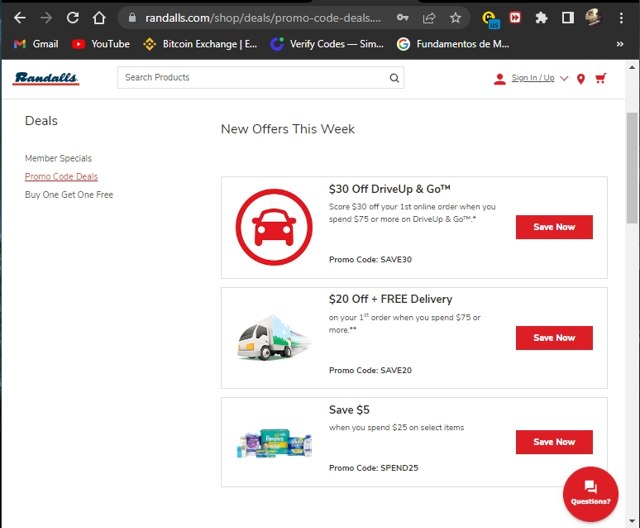Image resolution: width=640 pixels, height=528 pixels.
Task: Toggle the browser side panel icon
Action: point(568,18)
